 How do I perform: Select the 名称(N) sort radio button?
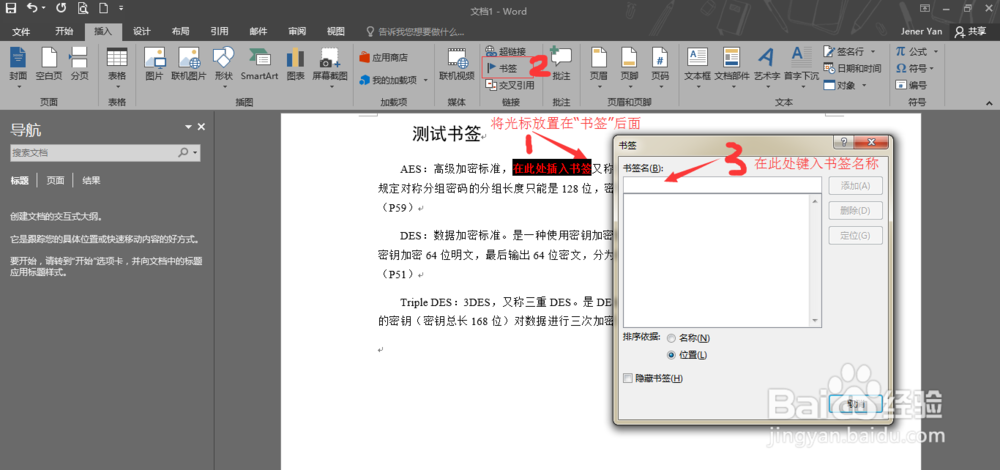click(671, 338)
